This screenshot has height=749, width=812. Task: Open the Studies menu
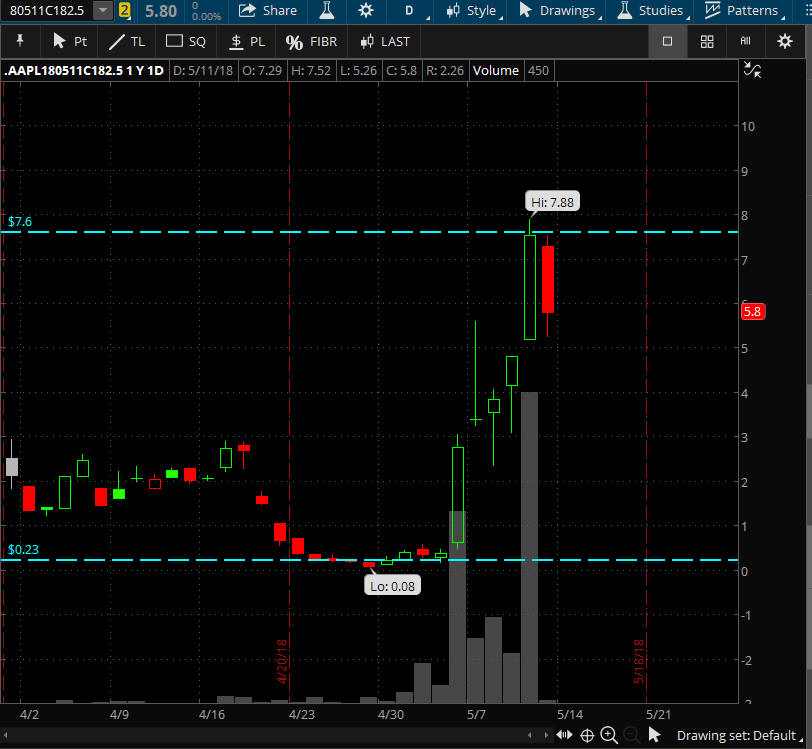pos(651,11)
